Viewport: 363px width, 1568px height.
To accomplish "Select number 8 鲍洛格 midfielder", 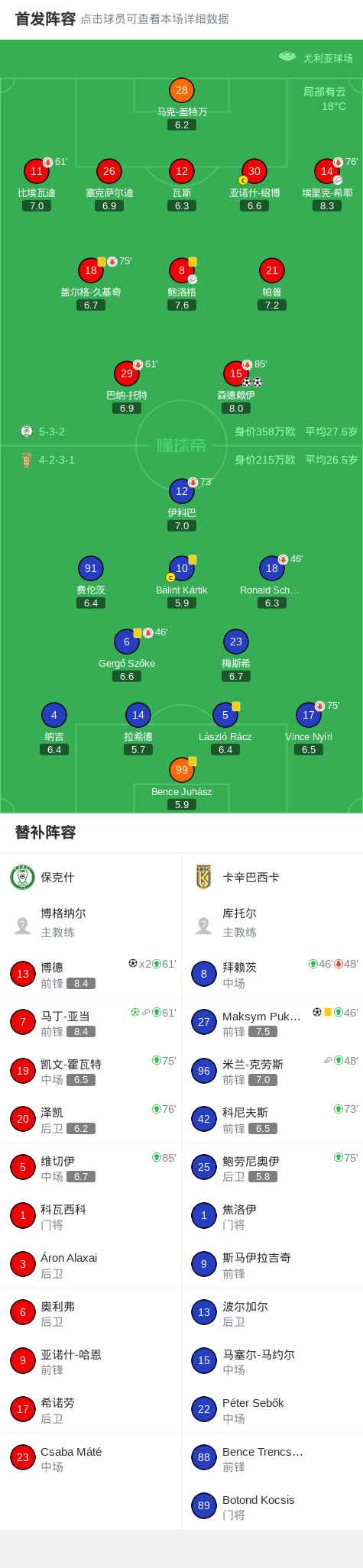I will click(x=182, y=270).
